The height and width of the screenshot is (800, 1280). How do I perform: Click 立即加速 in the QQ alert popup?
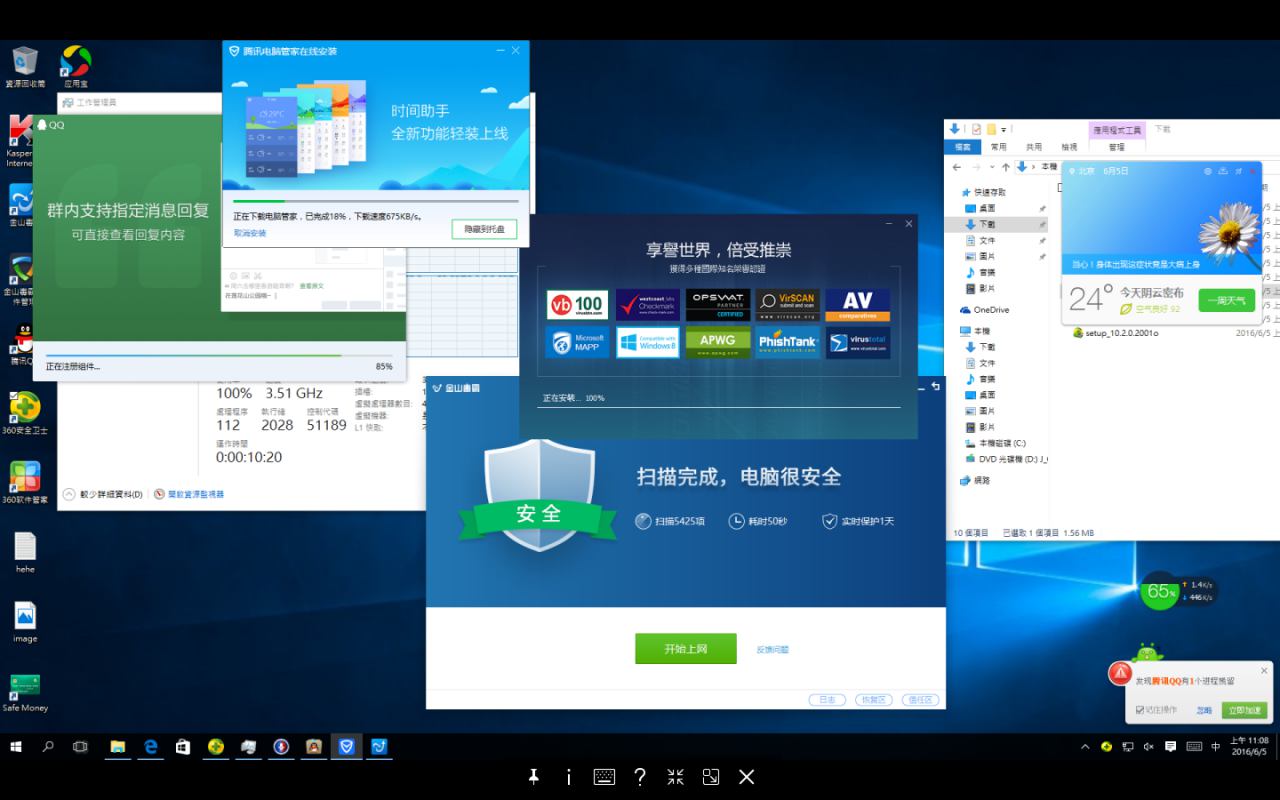pyautogui.click(x=1244, y=710)
